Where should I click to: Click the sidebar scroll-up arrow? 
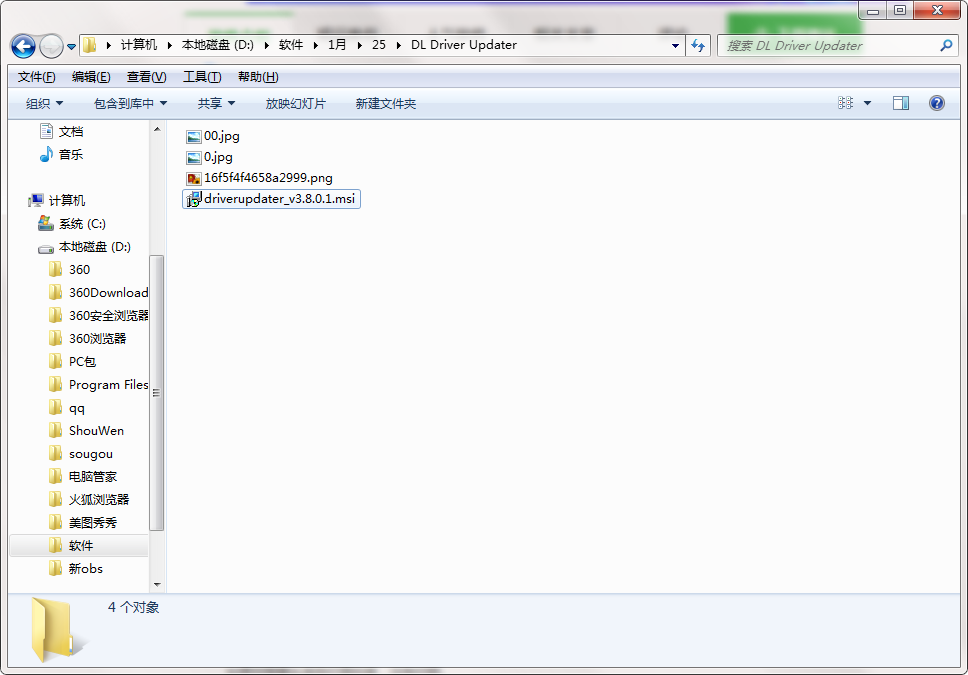157,129
